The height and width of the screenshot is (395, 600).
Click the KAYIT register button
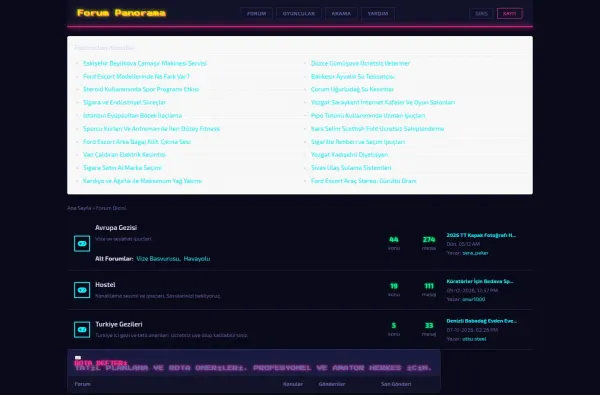510,13
